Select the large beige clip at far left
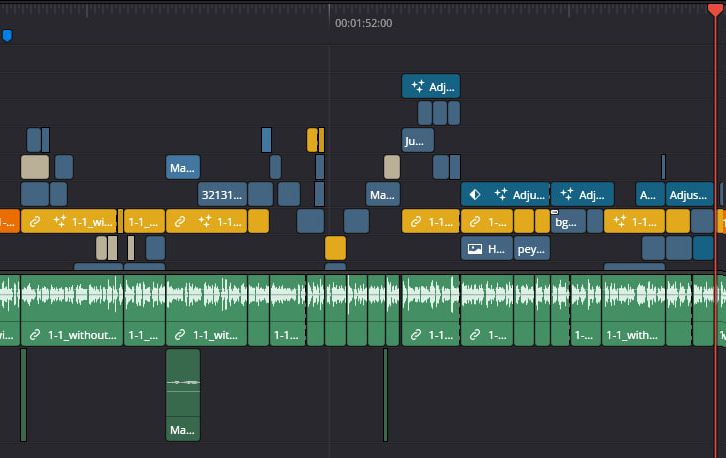This screenshot has height=458, width=726. click(x=35, y=167)
